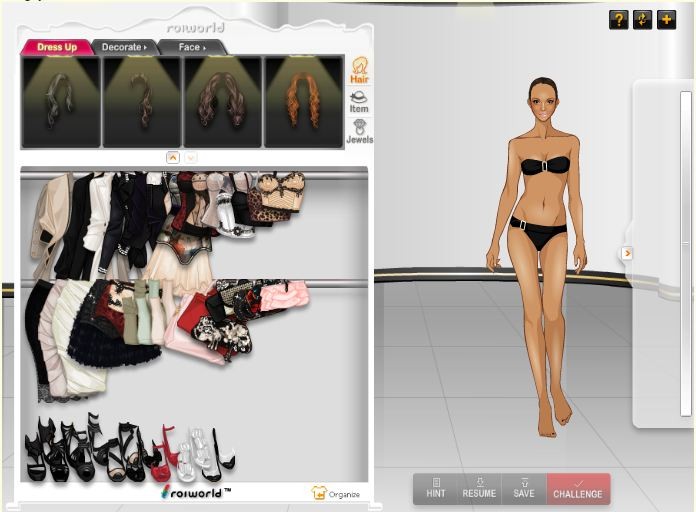Open the Hair category
The width and height of the screenshot is (696, 512).
(x=358, y=70)
